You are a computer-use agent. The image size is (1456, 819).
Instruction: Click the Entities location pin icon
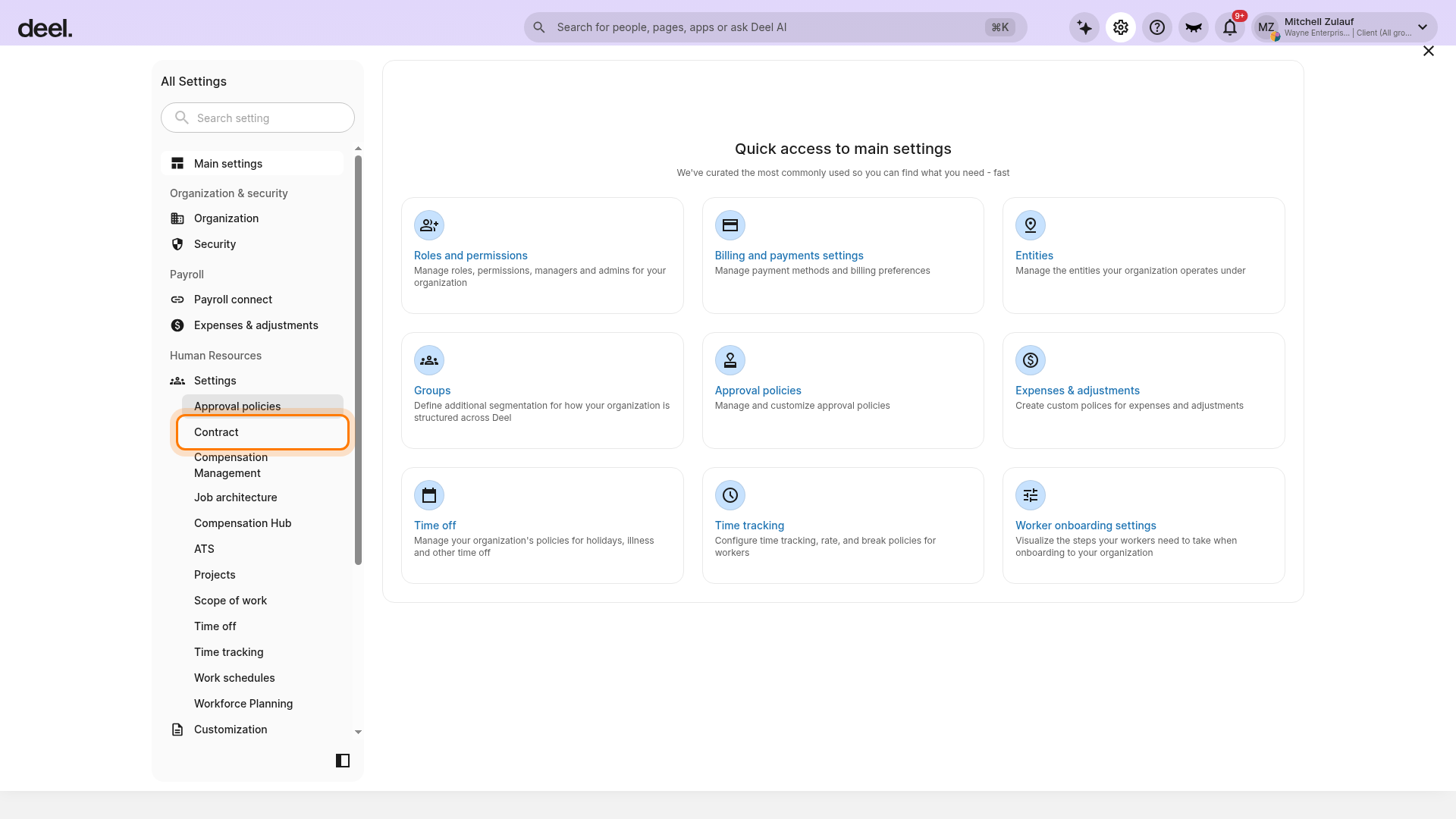[x=1031, y=225]
